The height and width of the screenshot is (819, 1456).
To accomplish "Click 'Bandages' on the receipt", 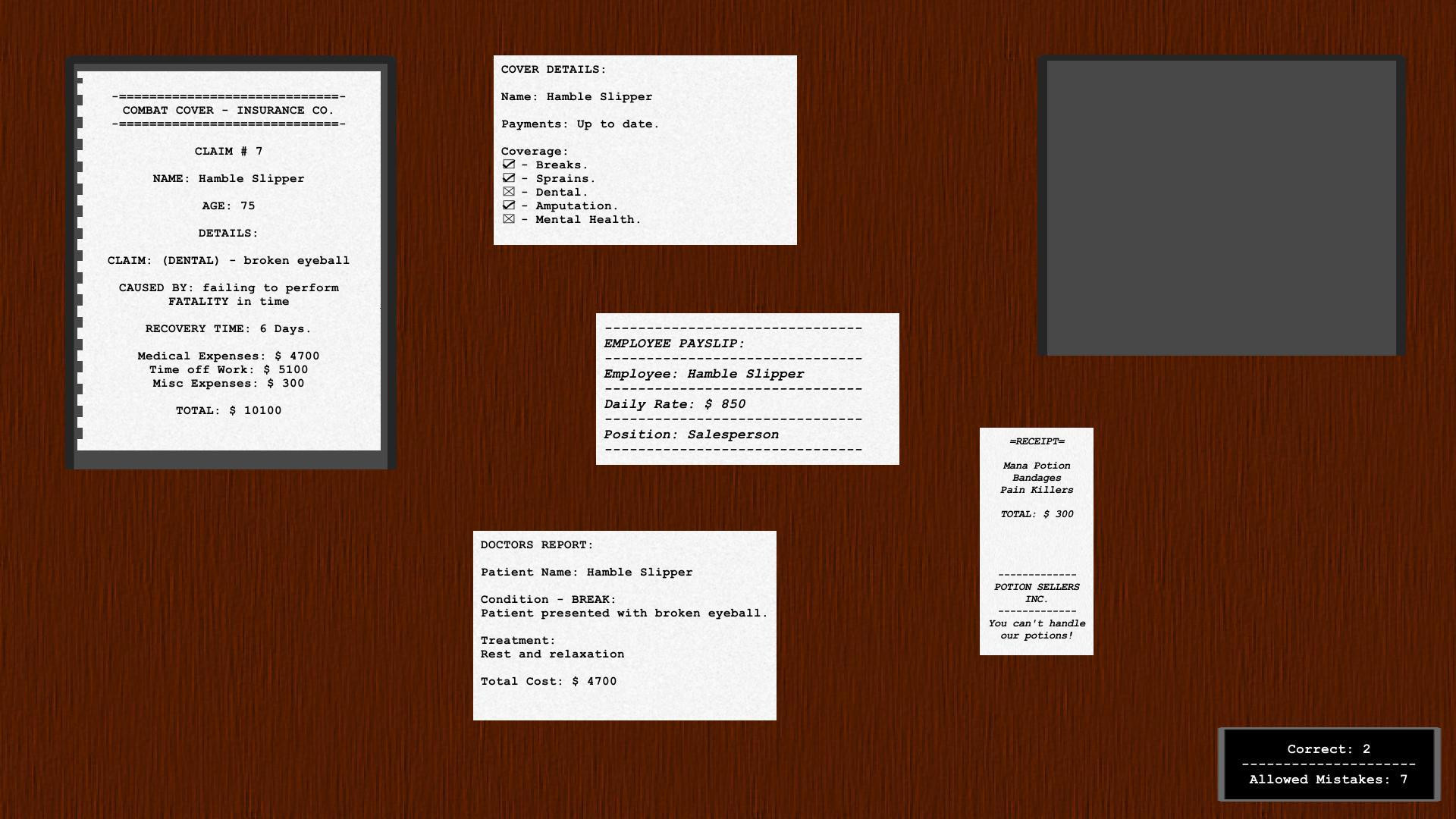I will (x=1037, y=478).
